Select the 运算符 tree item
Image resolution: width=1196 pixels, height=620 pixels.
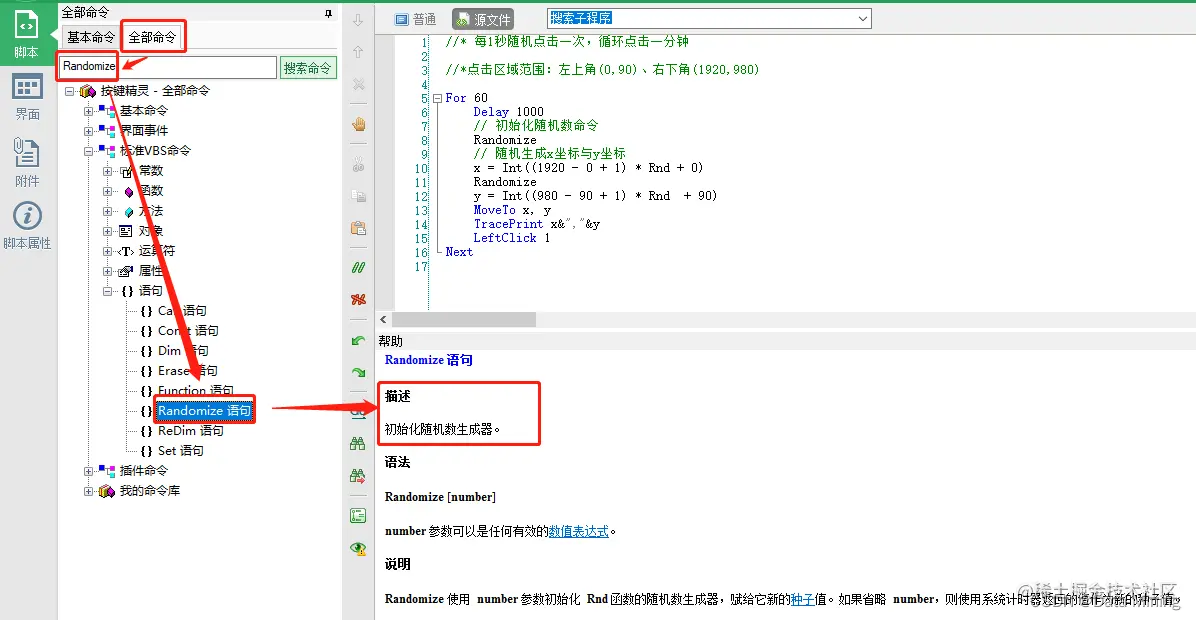pyautogui.click(x=156, y=251)
